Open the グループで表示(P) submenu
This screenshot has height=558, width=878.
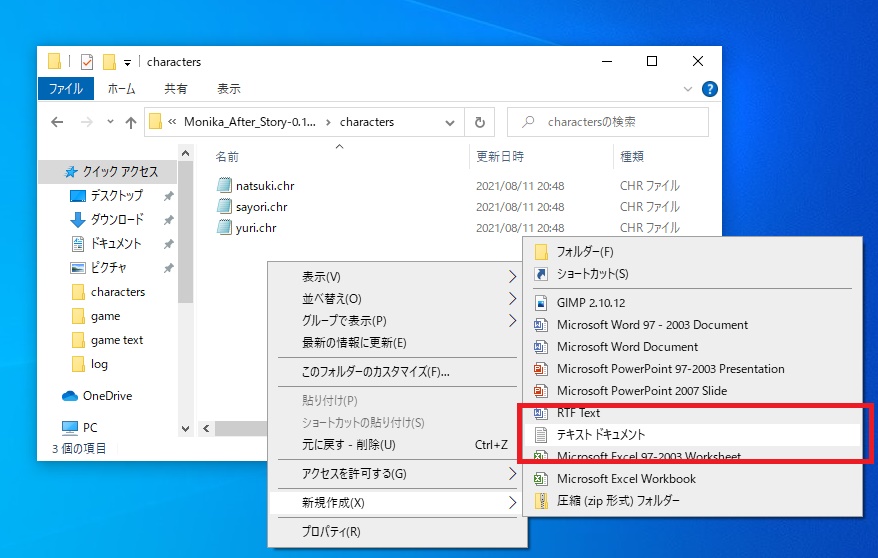click(x=398, y=321)
